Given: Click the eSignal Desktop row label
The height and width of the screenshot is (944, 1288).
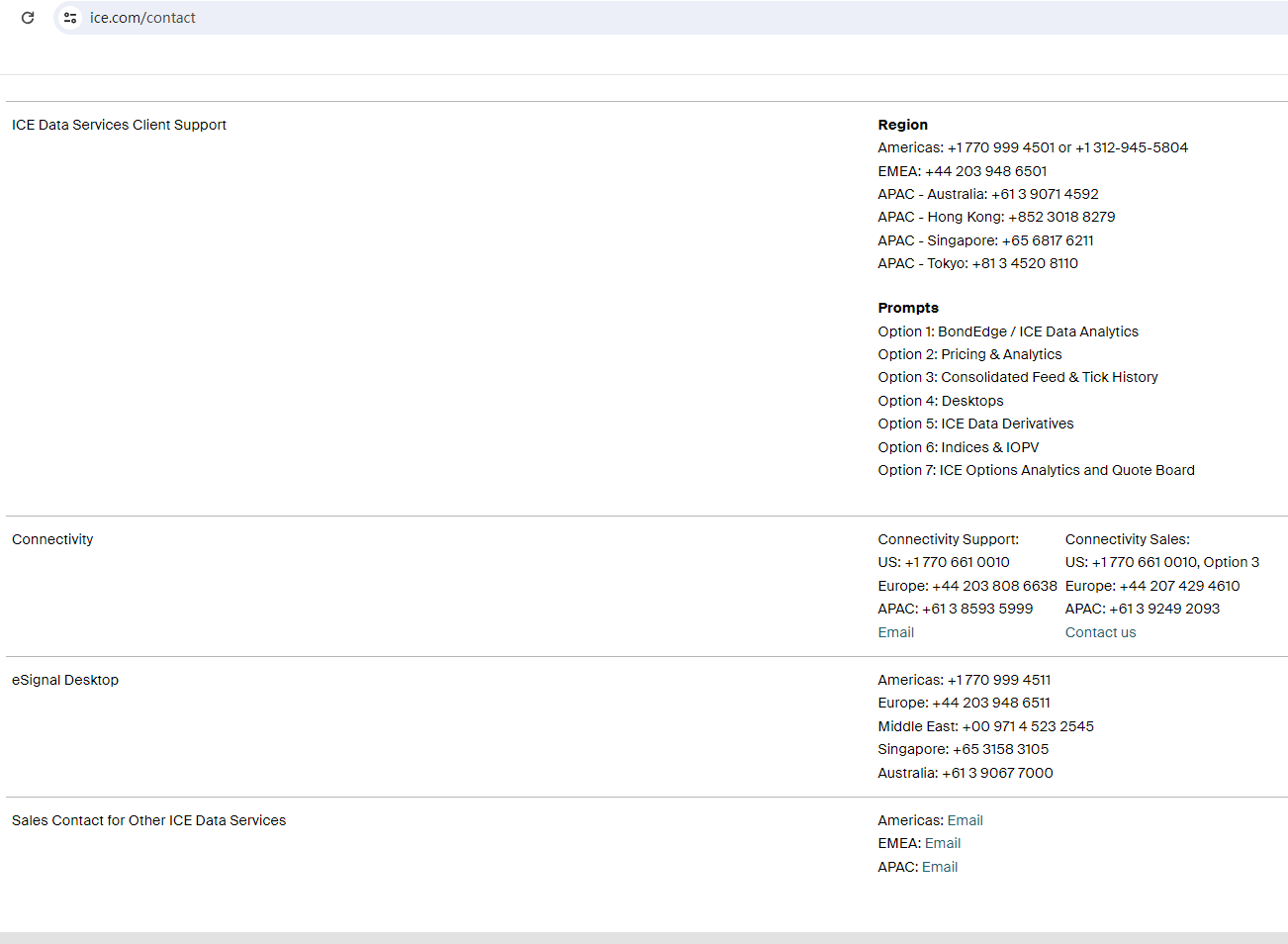Looking at the screenshot, I should click(x=65, y=680).
